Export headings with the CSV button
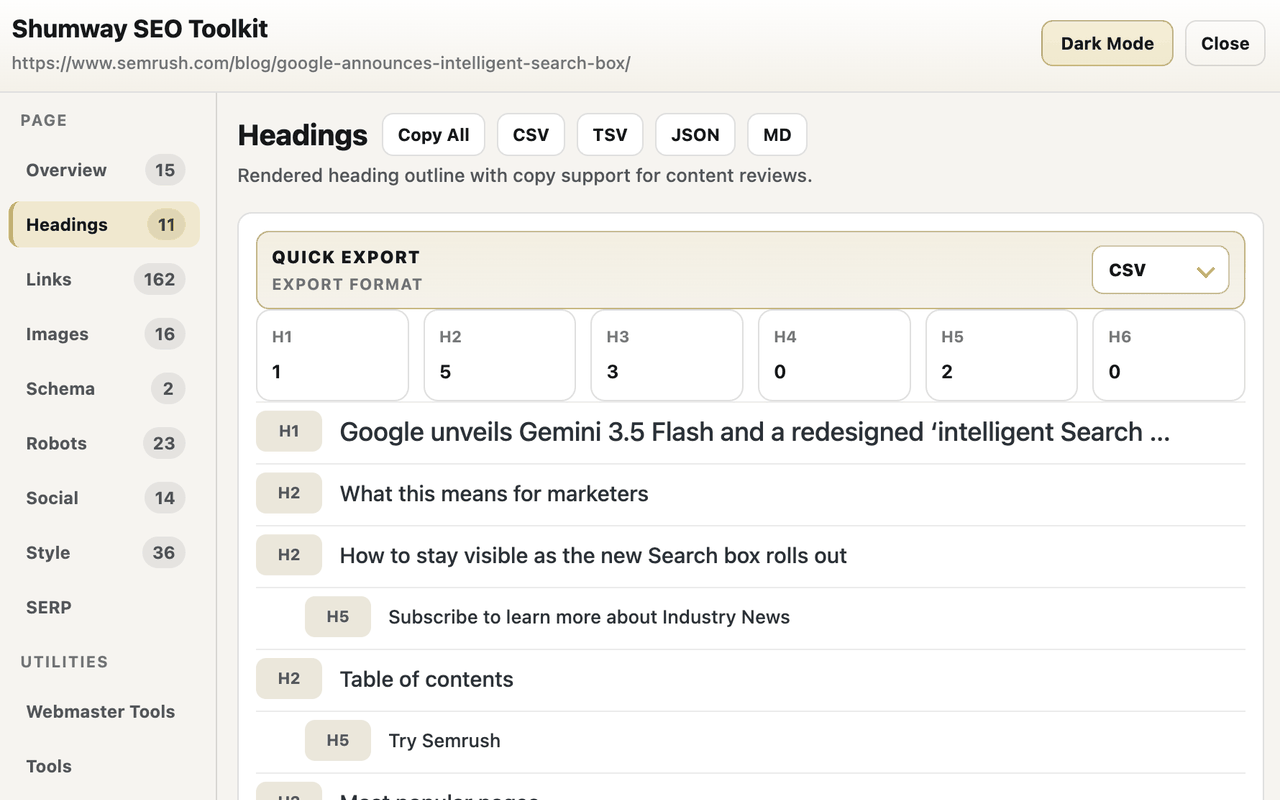Viewport: 1280px width, 800px height. [x=531, y=135]
